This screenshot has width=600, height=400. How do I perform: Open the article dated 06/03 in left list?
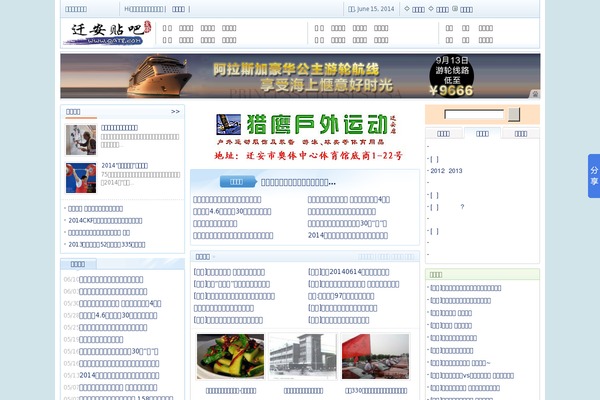click(113, 291)
